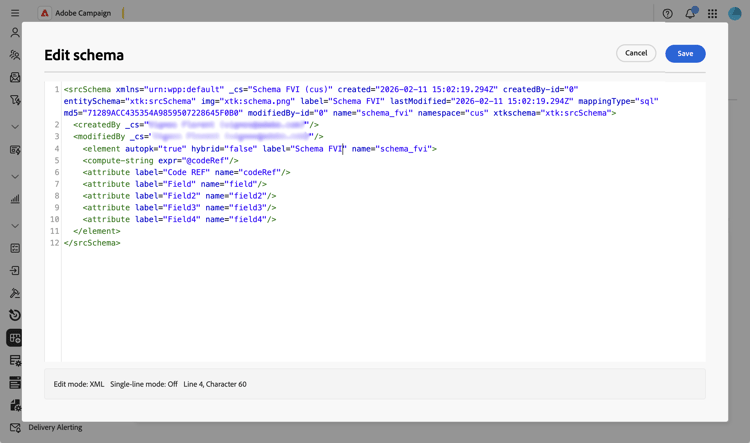Click the profile person icon in sidebar
750x443 pixels.
pos(15,33)
